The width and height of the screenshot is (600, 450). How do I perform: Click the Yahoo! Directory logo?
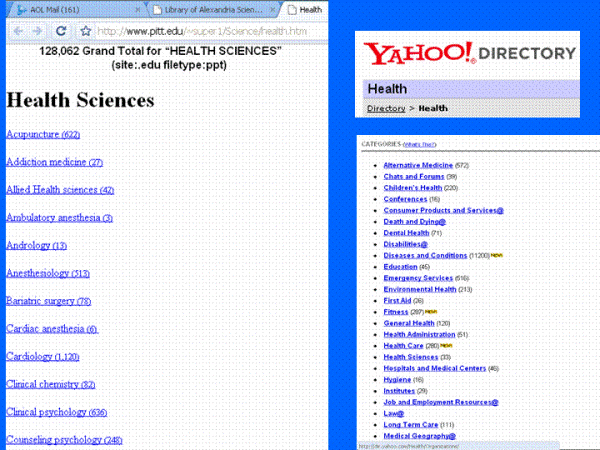coord(470,53)
